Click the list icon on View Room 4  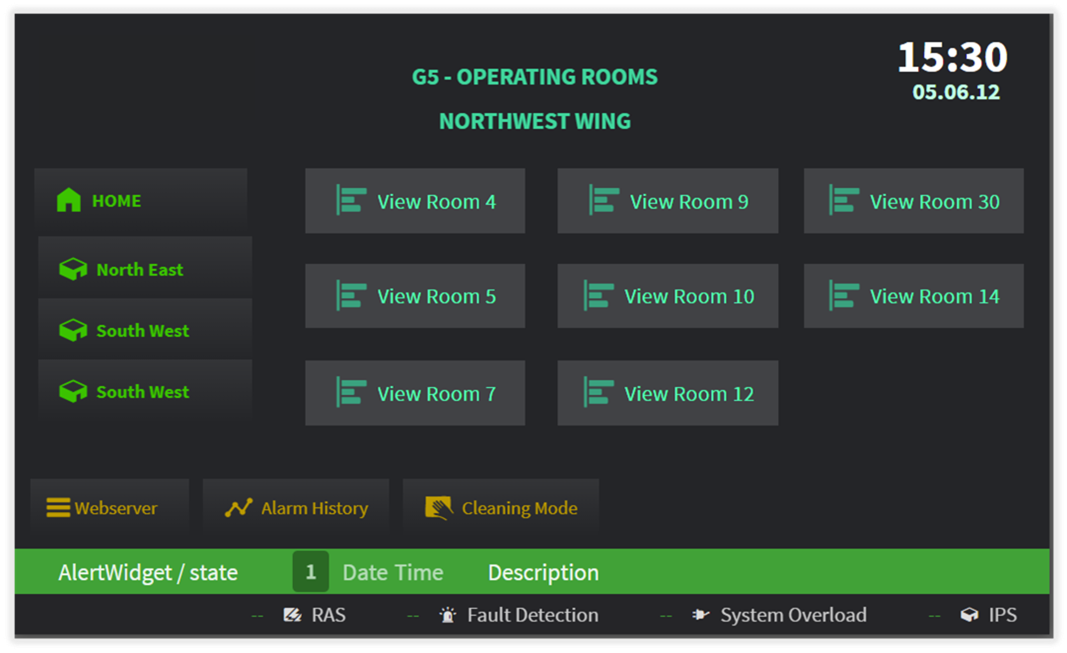pyautogui.click(x=350, y=201)
